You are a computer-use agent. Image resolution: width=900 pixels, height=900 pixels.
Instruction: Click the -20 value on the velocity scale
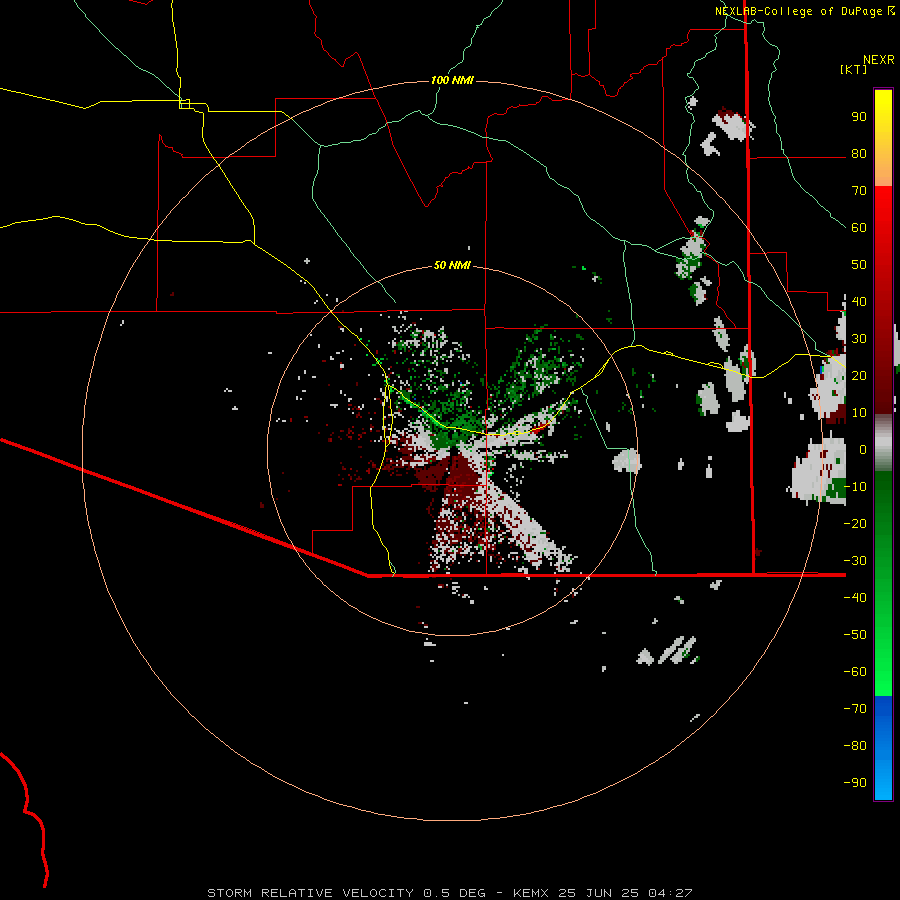tap(855, 524)
